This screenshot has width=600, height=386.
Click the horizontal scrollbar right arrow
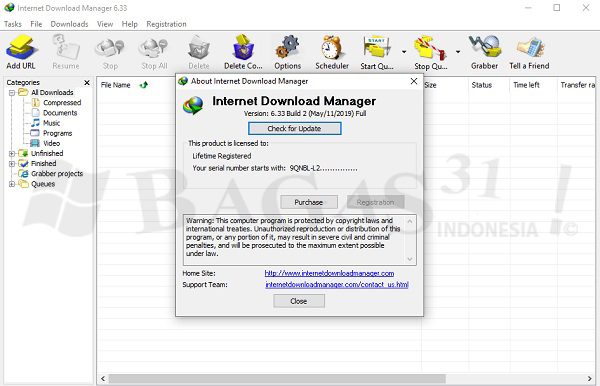coord(590,378)
